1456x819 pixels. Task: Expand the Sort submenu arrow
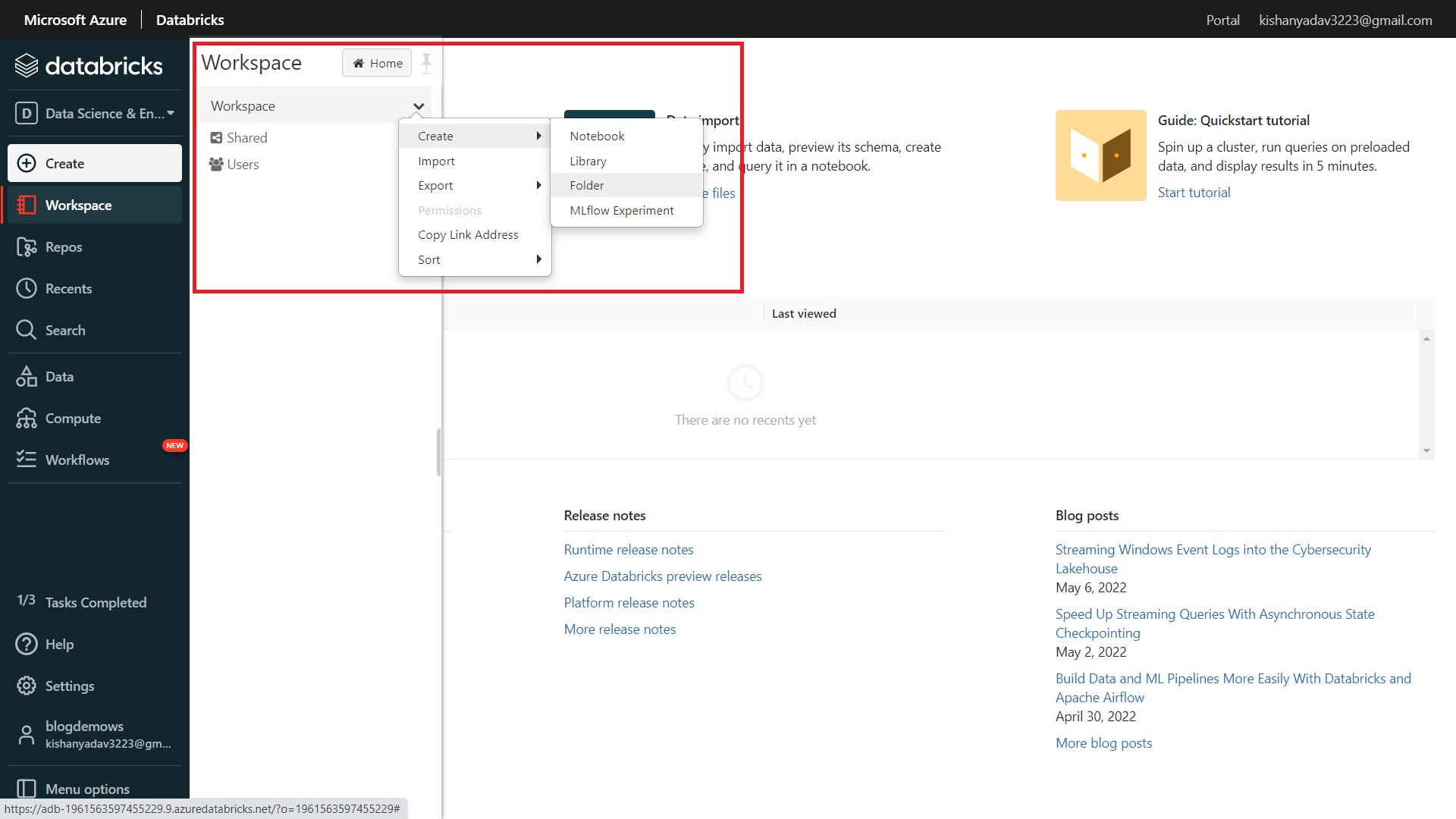[x=538, y=259]
